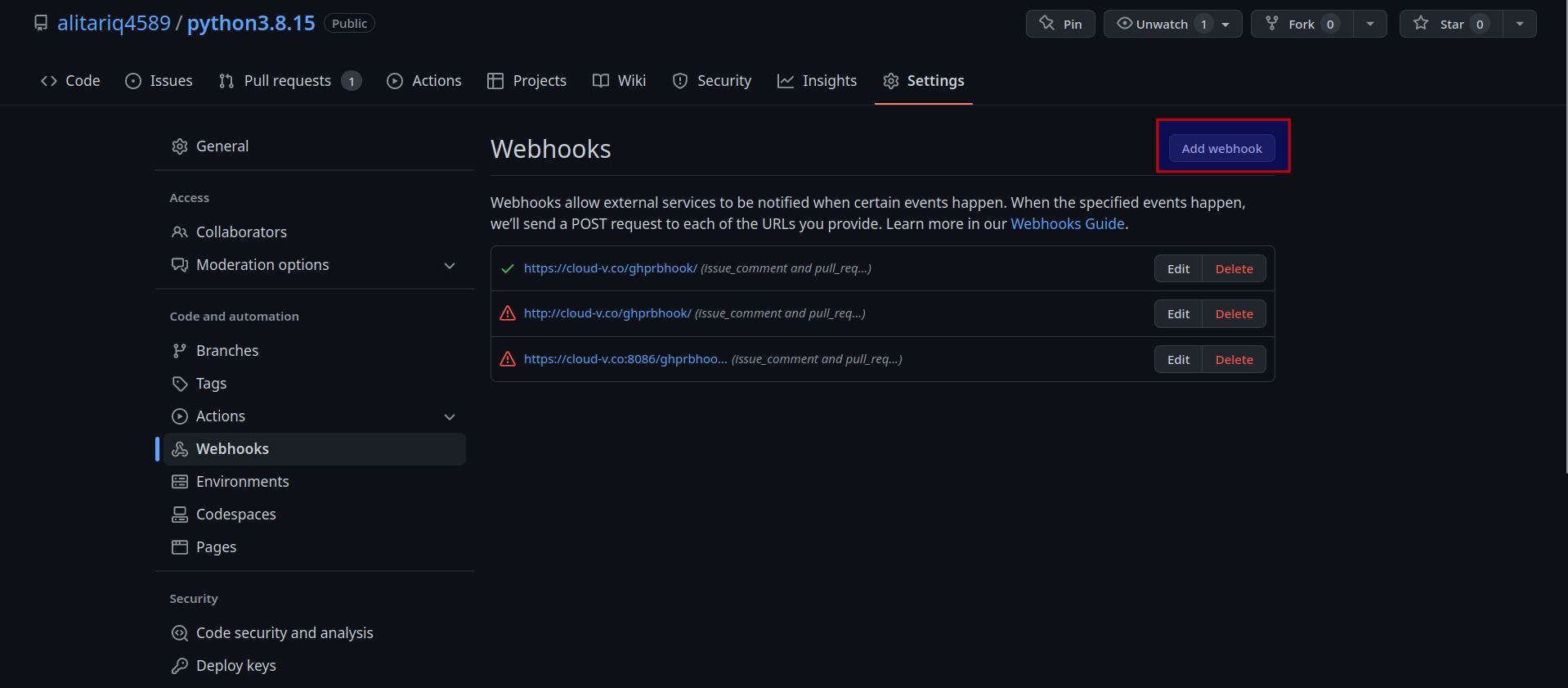Go to the Projects tab
The width and height of the screenshot is (1568, 688).
pos(526,81)
